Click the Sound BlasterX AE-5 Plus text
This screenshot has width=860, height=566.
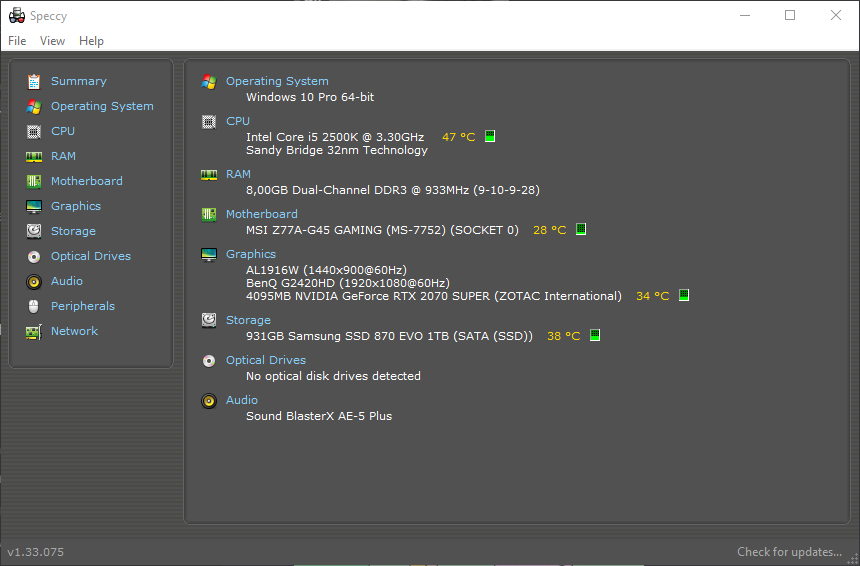319,416
